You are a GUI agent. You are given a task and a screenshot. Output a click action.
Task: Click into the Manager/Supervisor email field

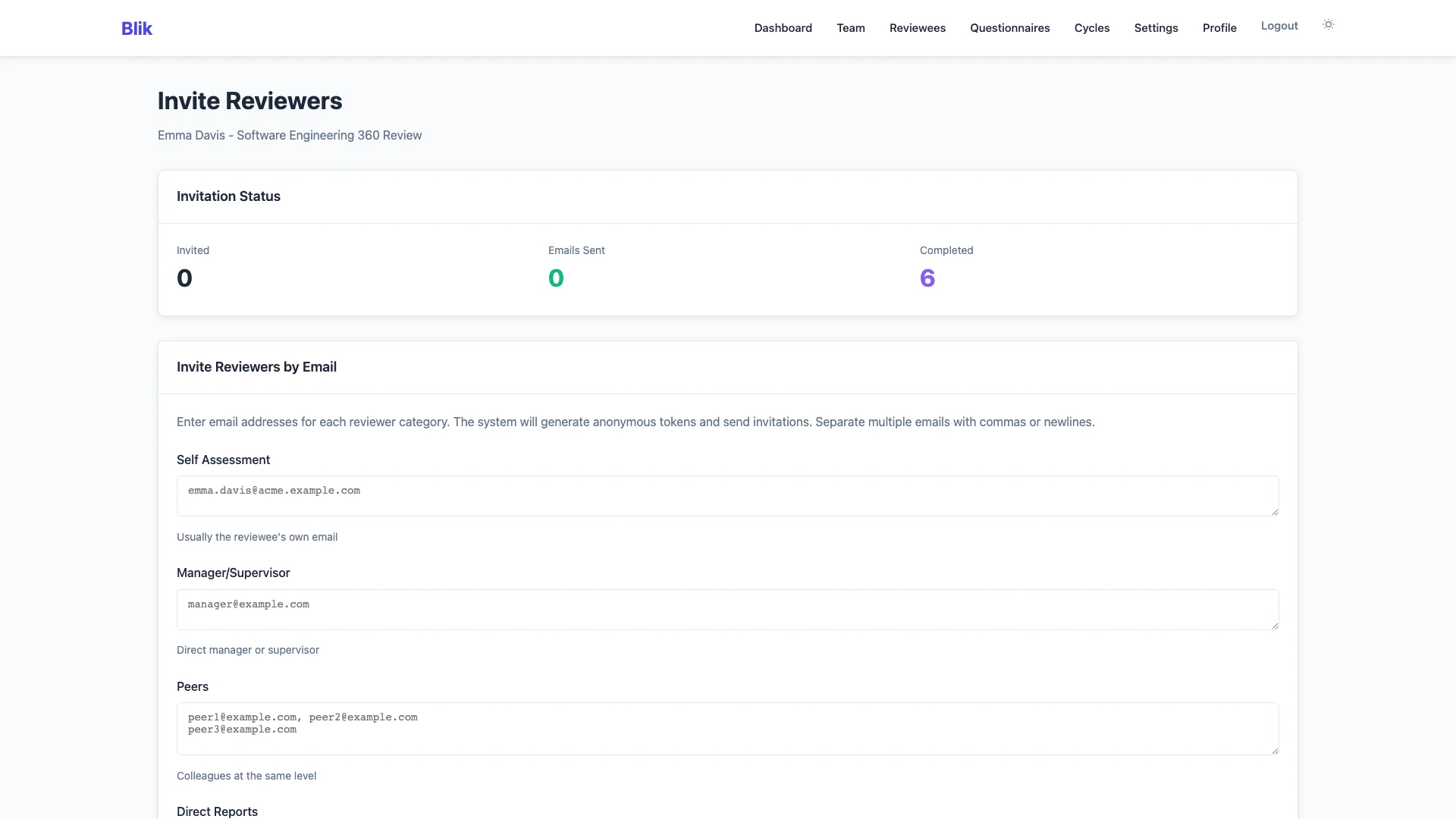[x=728, y=610]
